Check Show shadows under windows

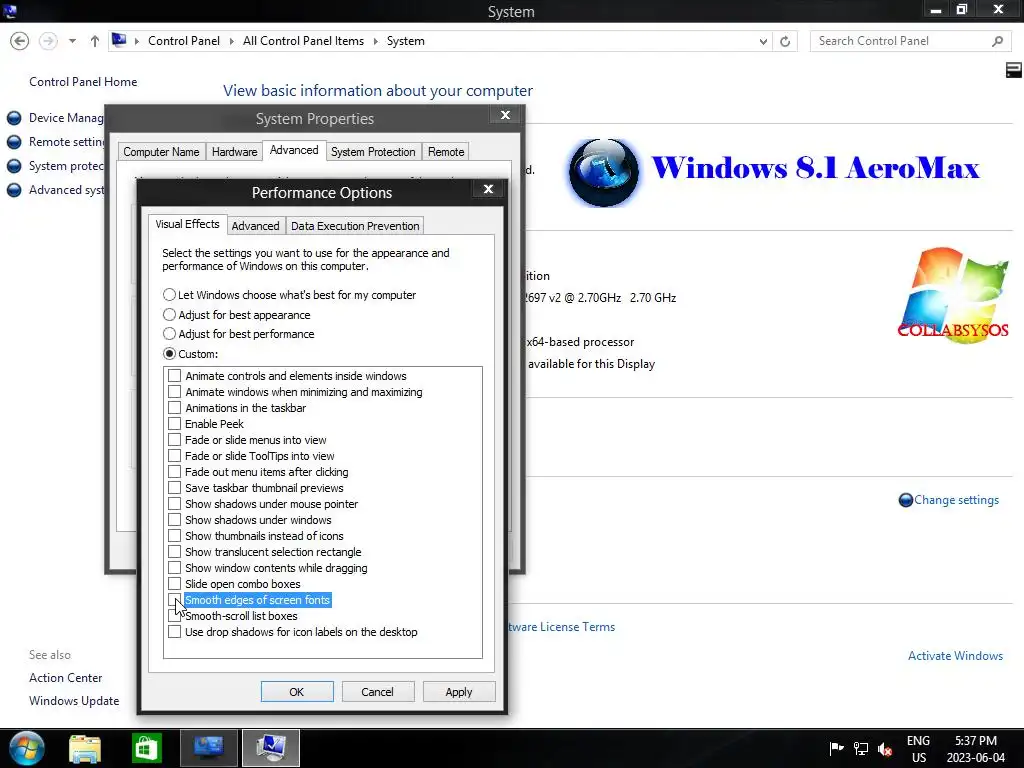[174, 520]
